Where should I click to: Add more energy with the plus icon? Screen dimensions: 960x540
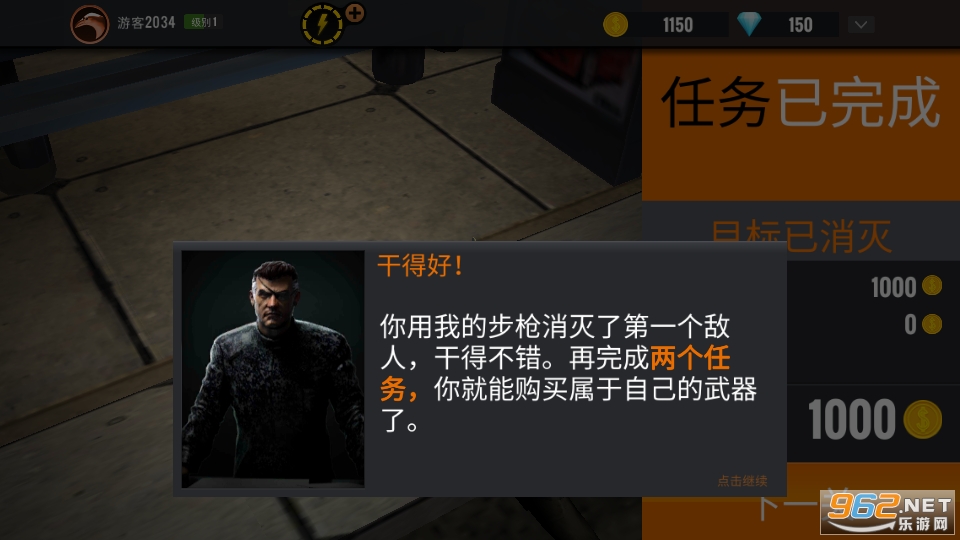tap(354, 13)
